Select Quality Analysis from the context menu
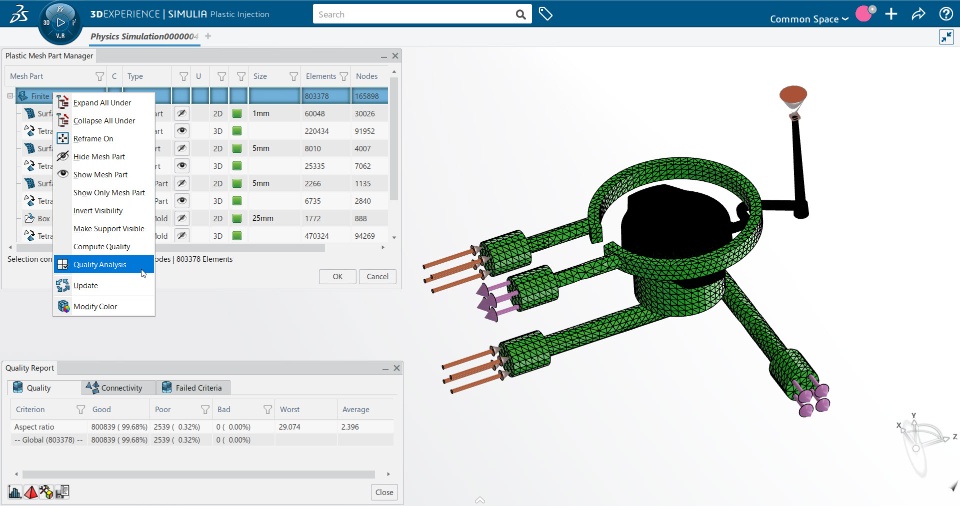The image size is (960, 506). point(100,265)
